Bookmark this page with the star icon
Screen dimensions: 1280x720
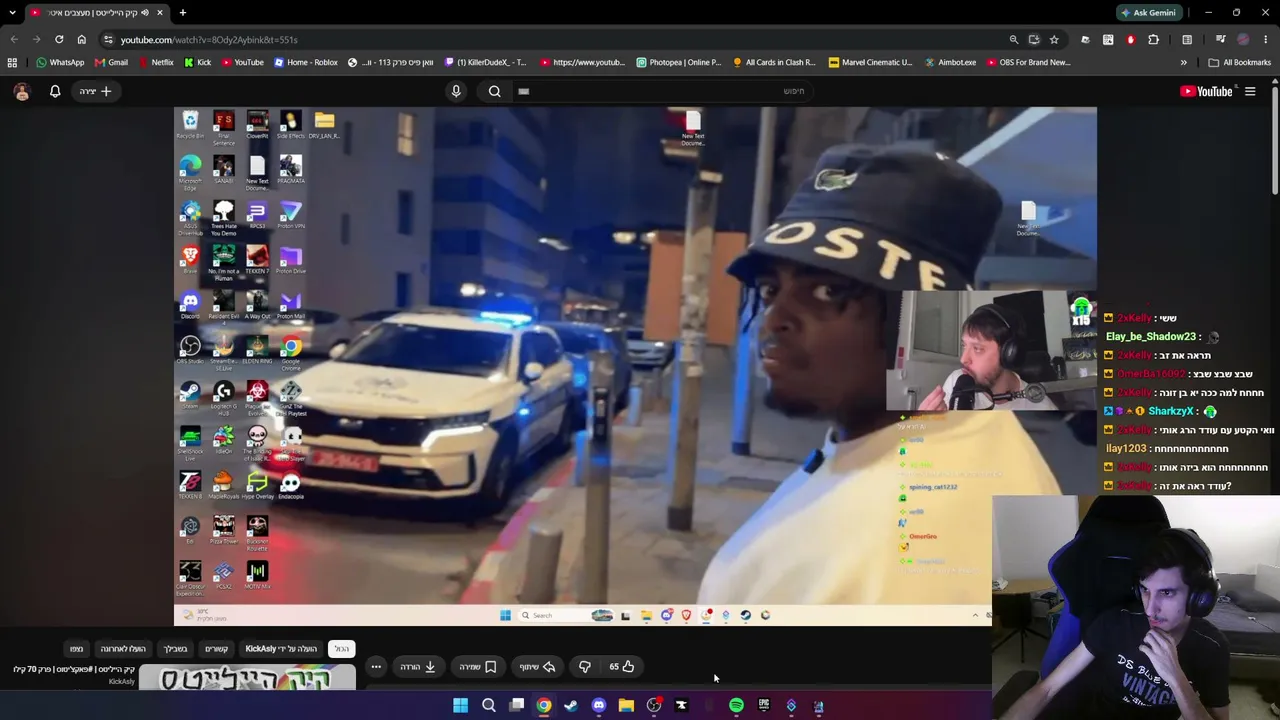pyautogui.click(x=1054, y=39)
